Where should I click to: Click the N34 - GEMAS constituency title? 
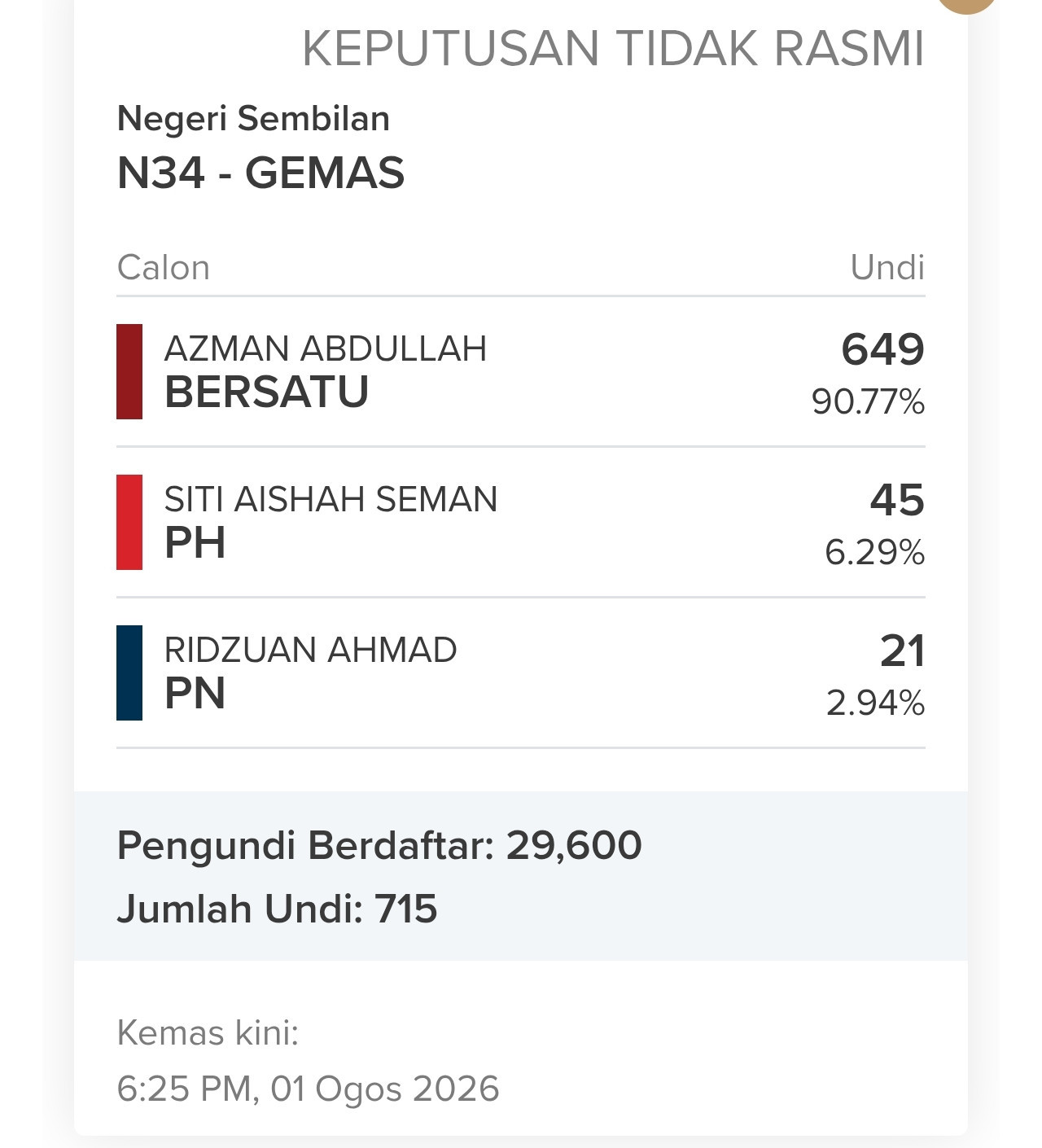coord(261,173)
